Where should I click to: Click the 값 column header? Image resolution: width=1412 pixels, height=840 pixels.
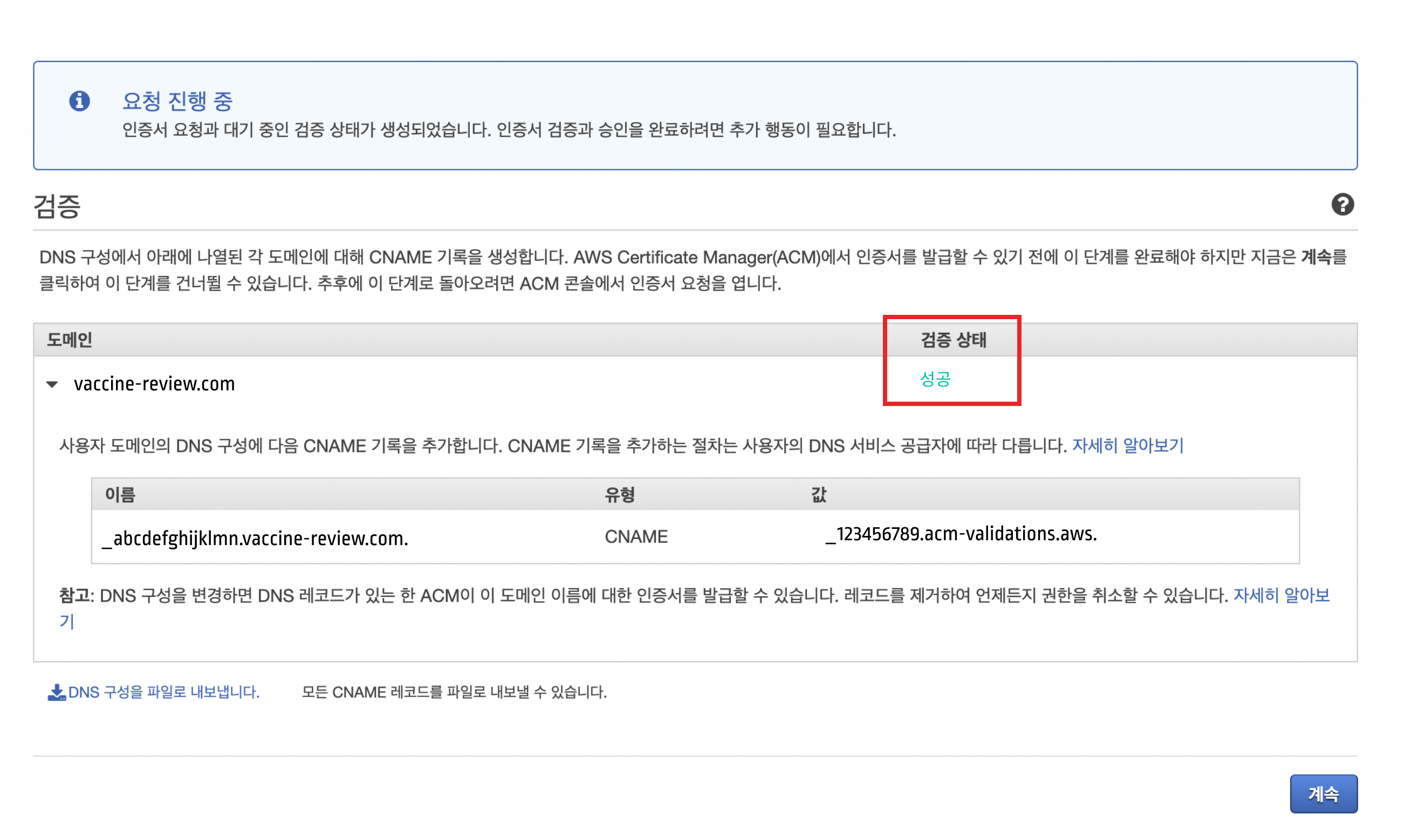[x=818, y=495]
